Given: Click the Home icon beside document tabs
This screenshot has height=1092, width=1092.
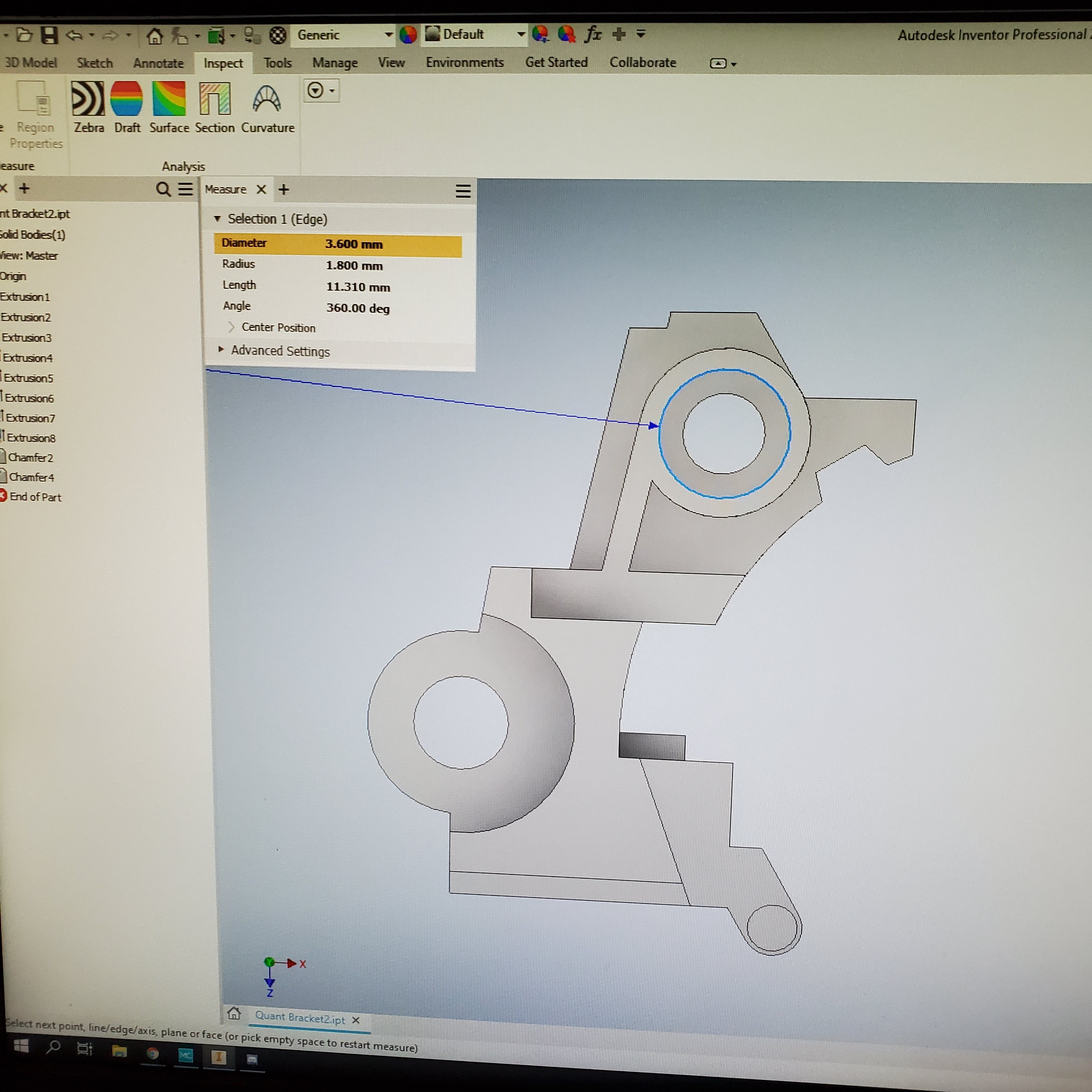Looking at the screenshot, I should click(x=233, y=1013).
